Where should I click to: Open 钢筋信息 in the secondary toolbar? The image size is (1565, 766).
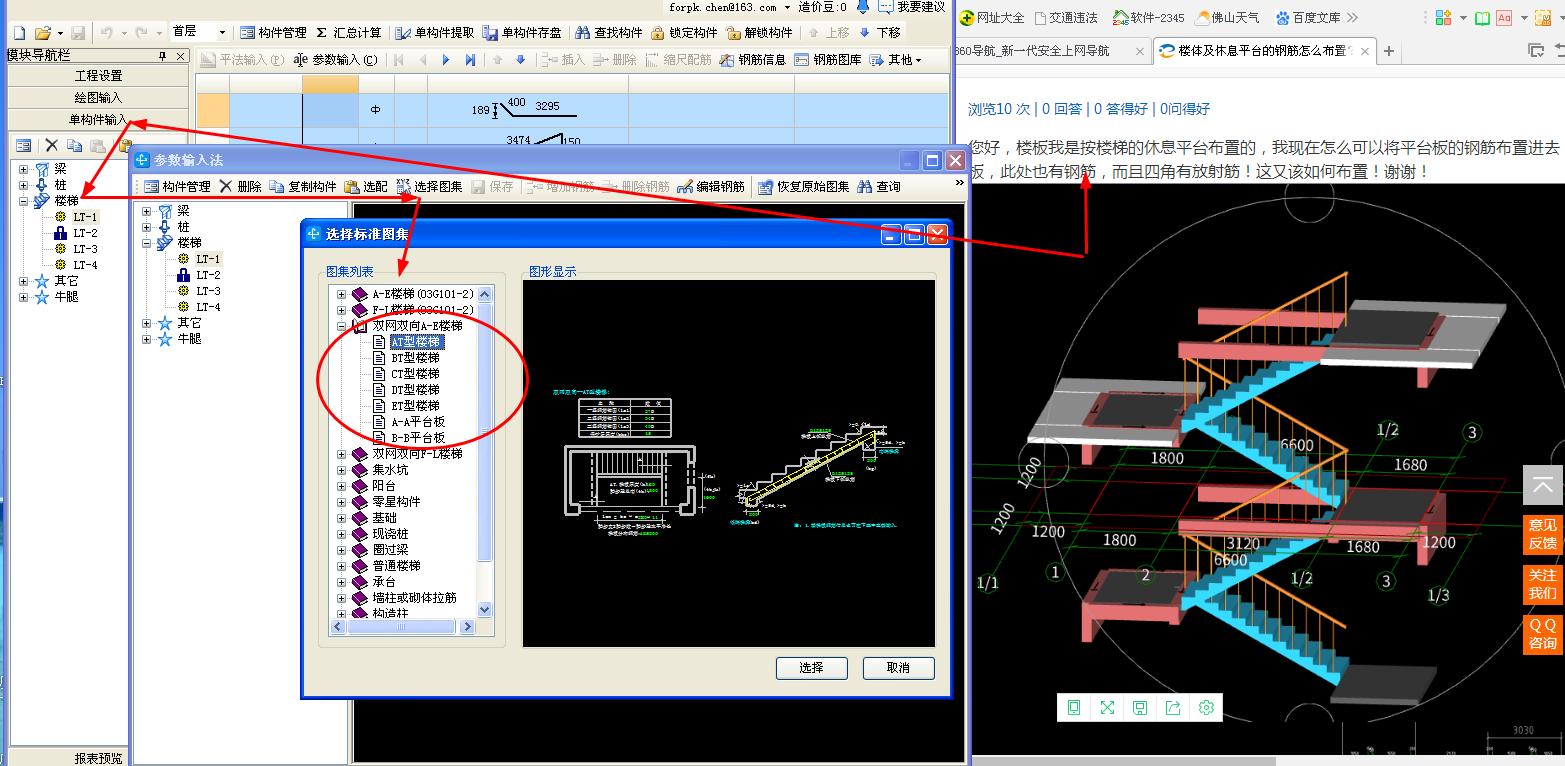click(x=753, y=60)
